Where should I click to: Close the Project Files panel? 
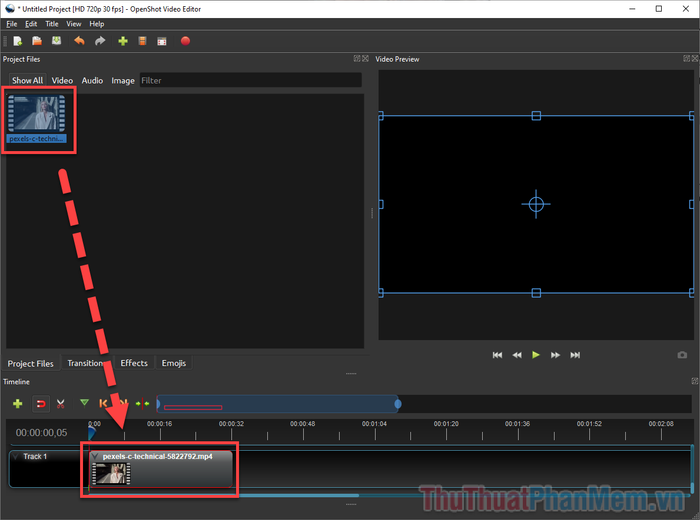point(365,58)
